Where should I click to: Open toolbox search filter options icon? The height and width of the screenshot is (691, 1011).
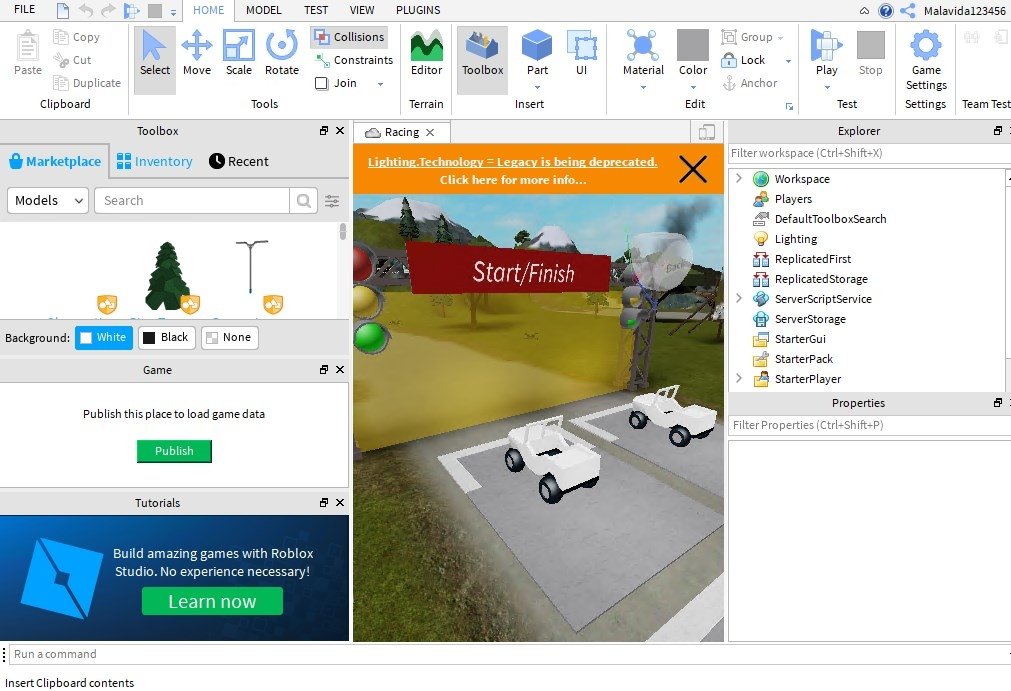pyautogui.click(x=332, y=200)
